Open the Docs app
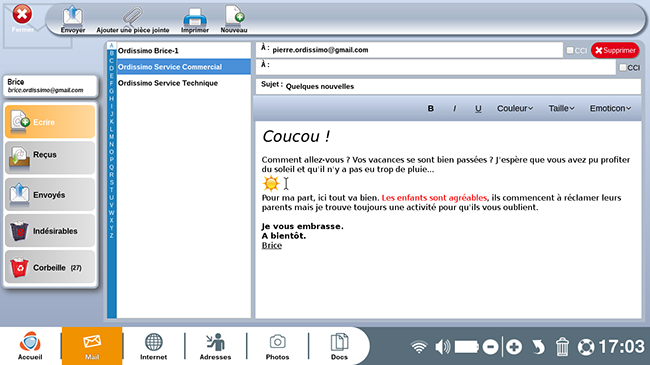 pos(339,346)
